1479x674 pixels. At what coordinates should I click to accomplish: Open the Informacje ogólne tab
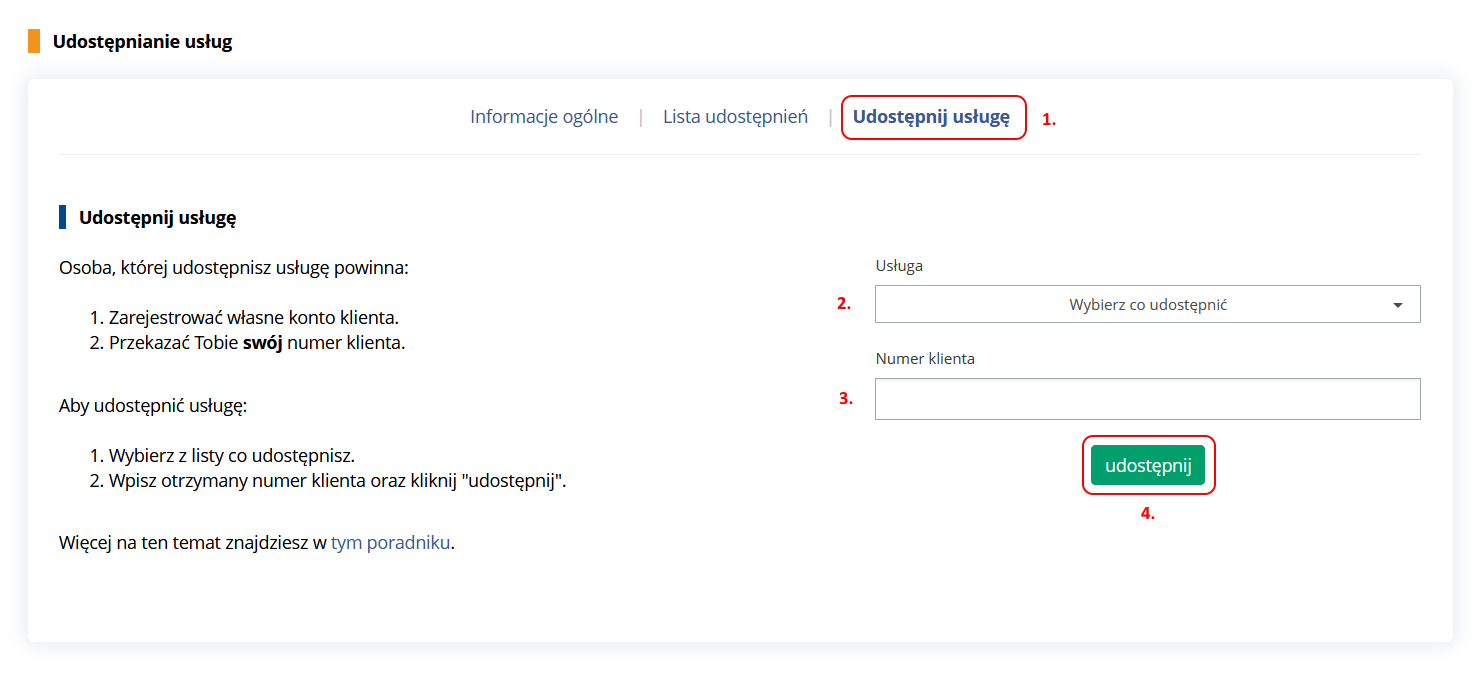544,117
